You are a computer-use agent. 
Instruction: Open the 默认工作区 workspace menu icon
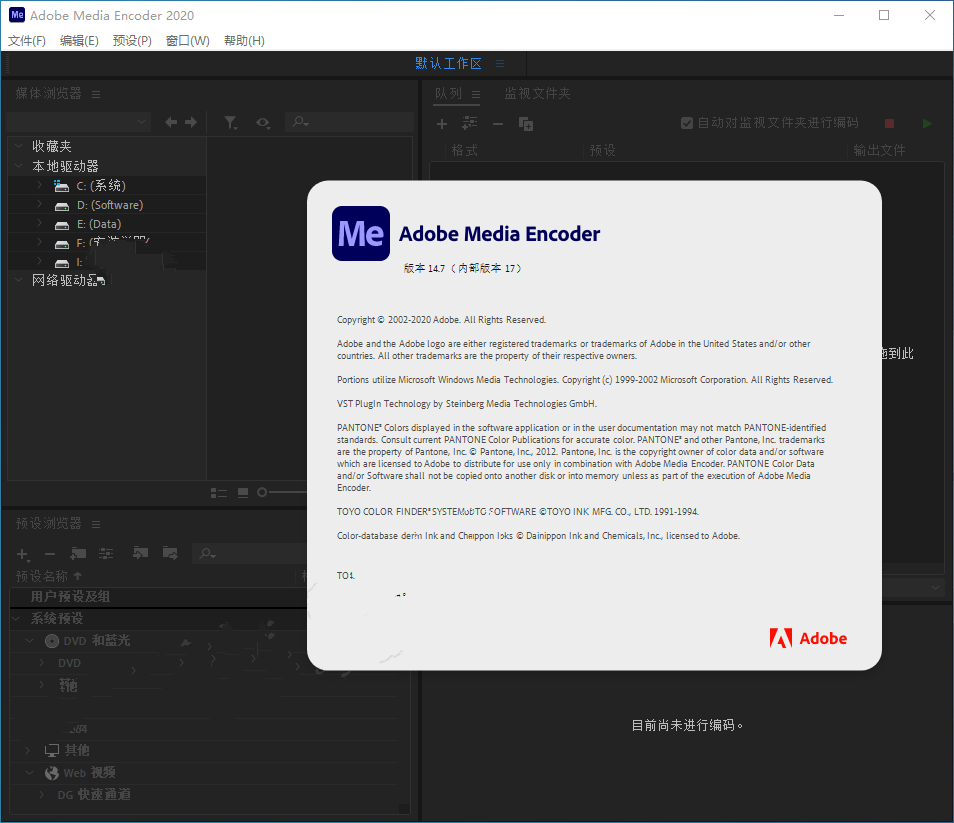pyautogui.click(x=500, y=63)
